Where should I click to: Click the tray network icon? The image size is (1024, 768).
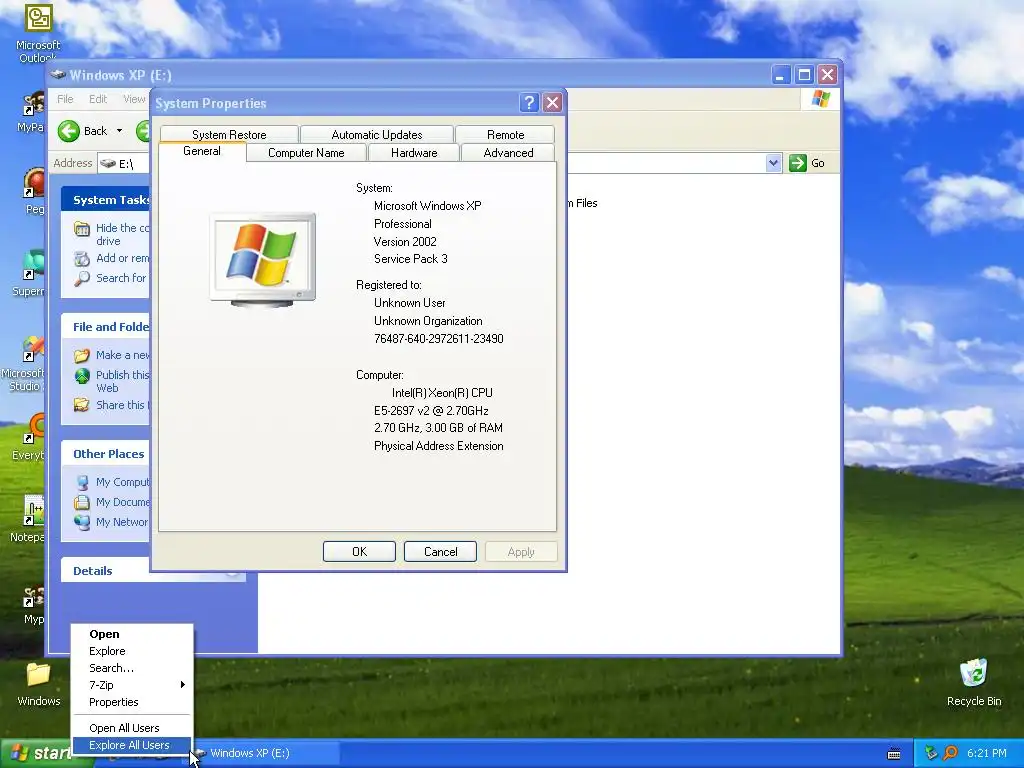931,753
